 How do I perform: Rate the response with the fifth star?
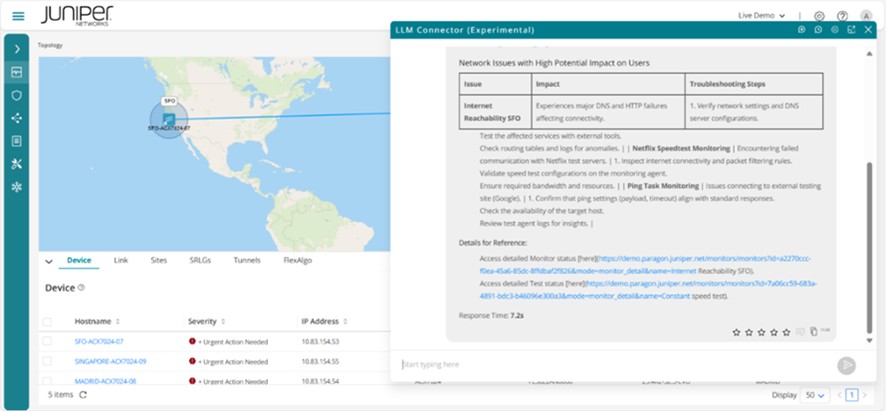click(785, 331)
